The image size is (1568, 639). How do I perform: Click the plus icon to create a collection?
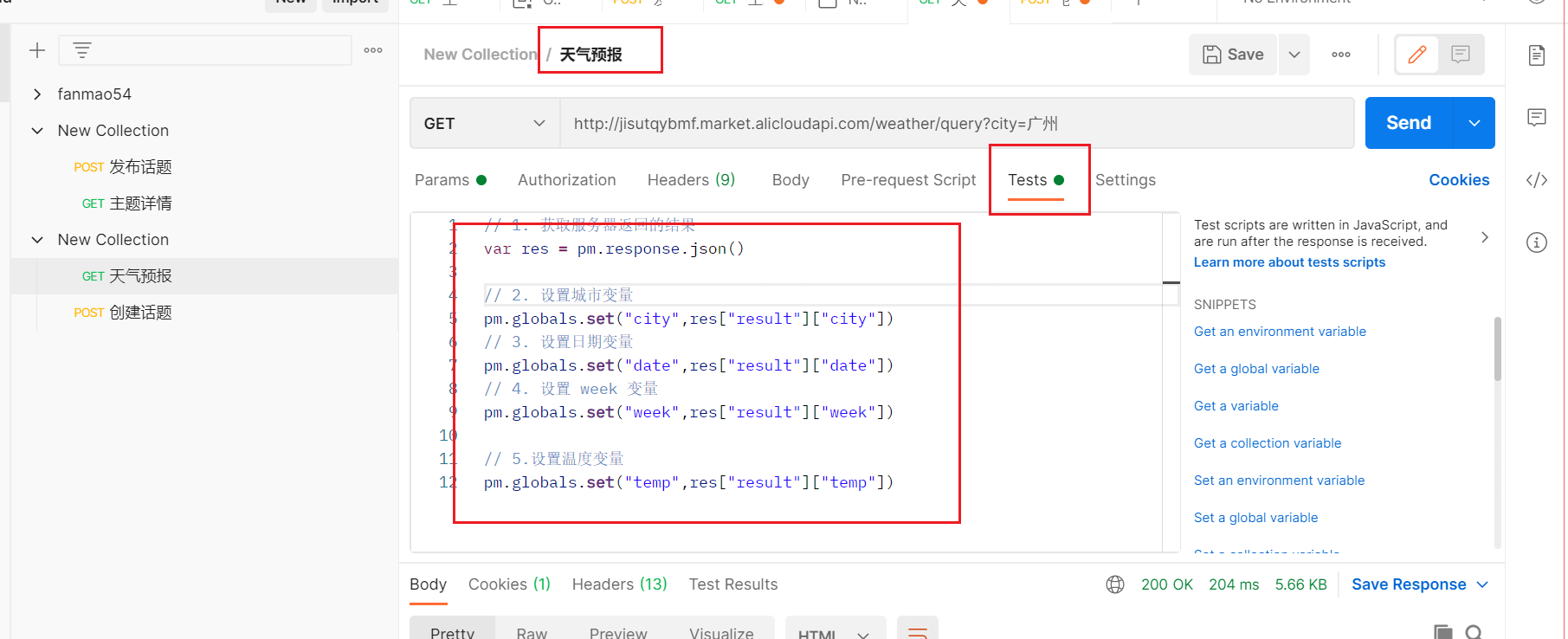coord(37,50)
